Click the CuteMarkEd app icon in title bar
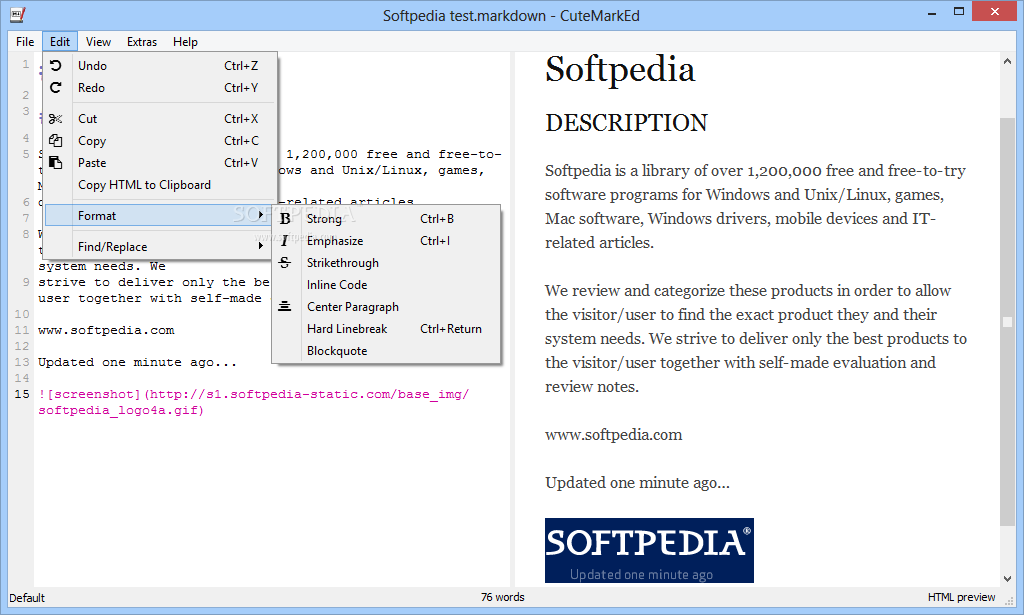Image resolution: width=1024 pixels, height=615 pixels. [x=18, y=14]
